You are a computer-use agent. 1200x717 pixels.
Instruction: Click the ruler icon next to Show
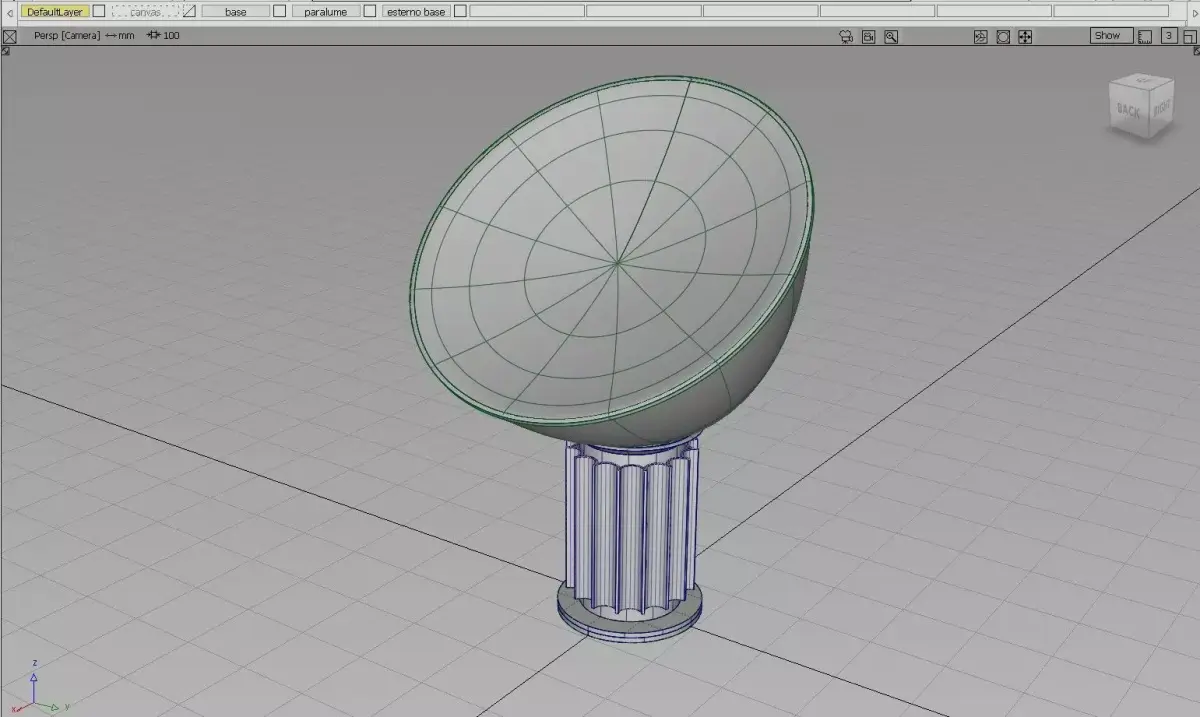tap(1145, 36)
